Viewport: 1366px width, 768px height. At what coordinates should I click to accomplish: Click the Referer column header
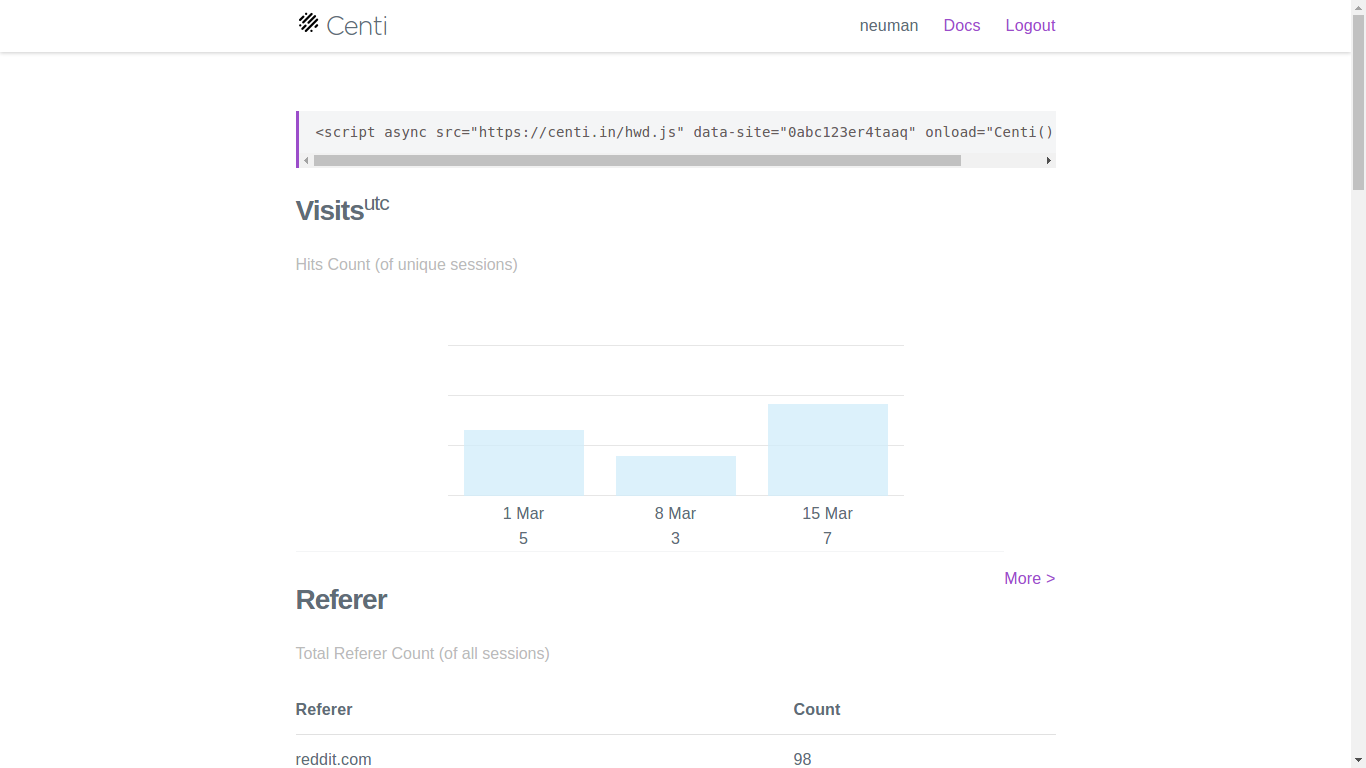pos(324,710)
